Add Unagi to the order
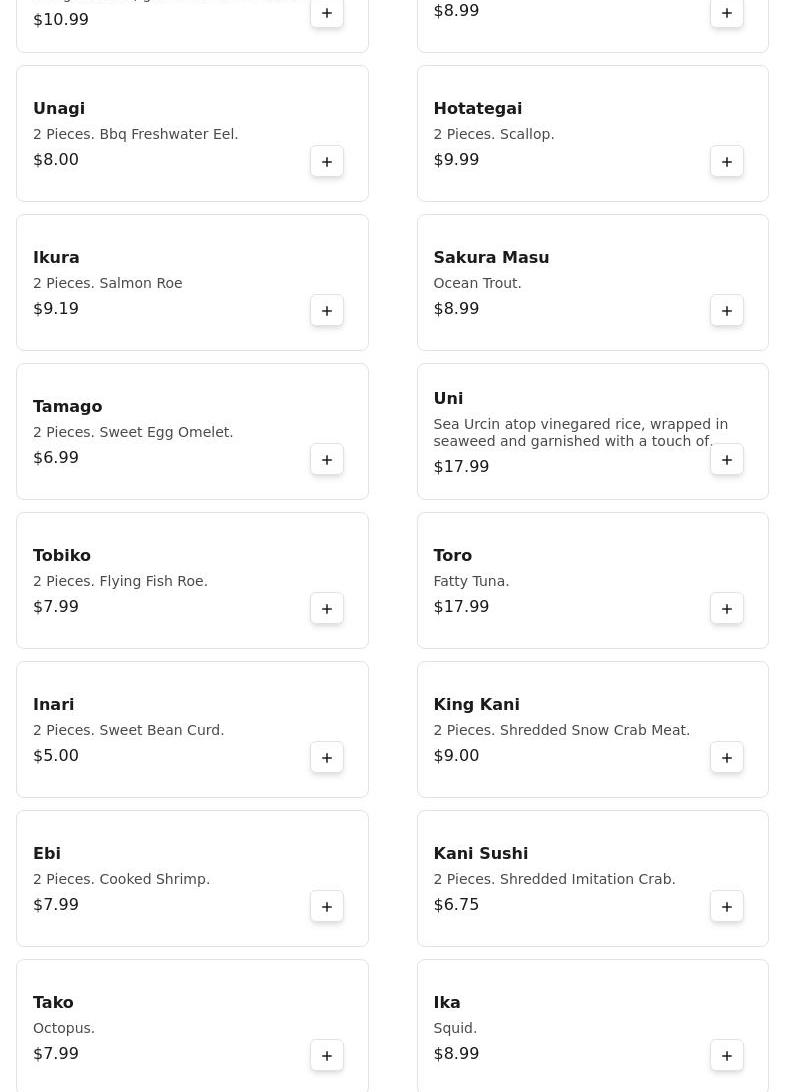Image resolution: width=785 pixels, height=1092 pixels. (x=327, y=162)
